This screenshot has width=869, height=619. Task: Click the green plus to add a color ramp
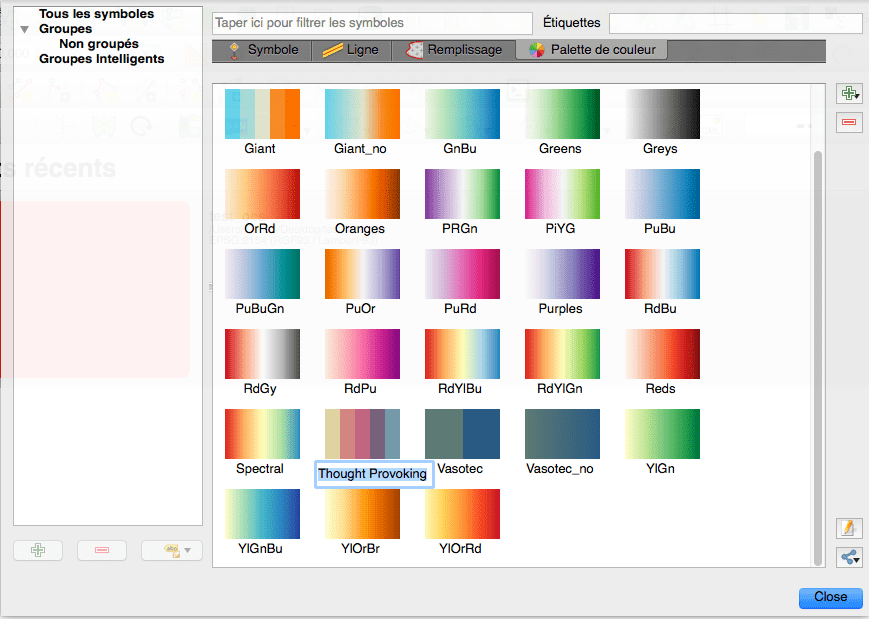(x=849, y=93)
